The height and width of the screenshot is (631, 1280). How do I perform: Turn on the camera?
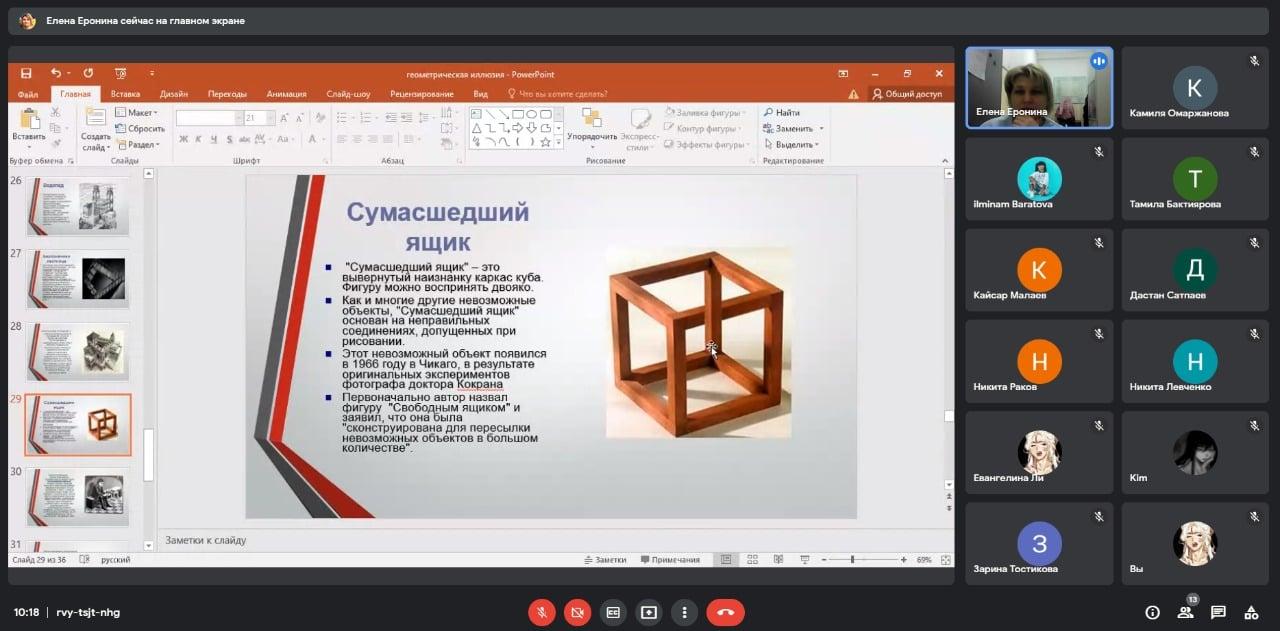[577, 612]
